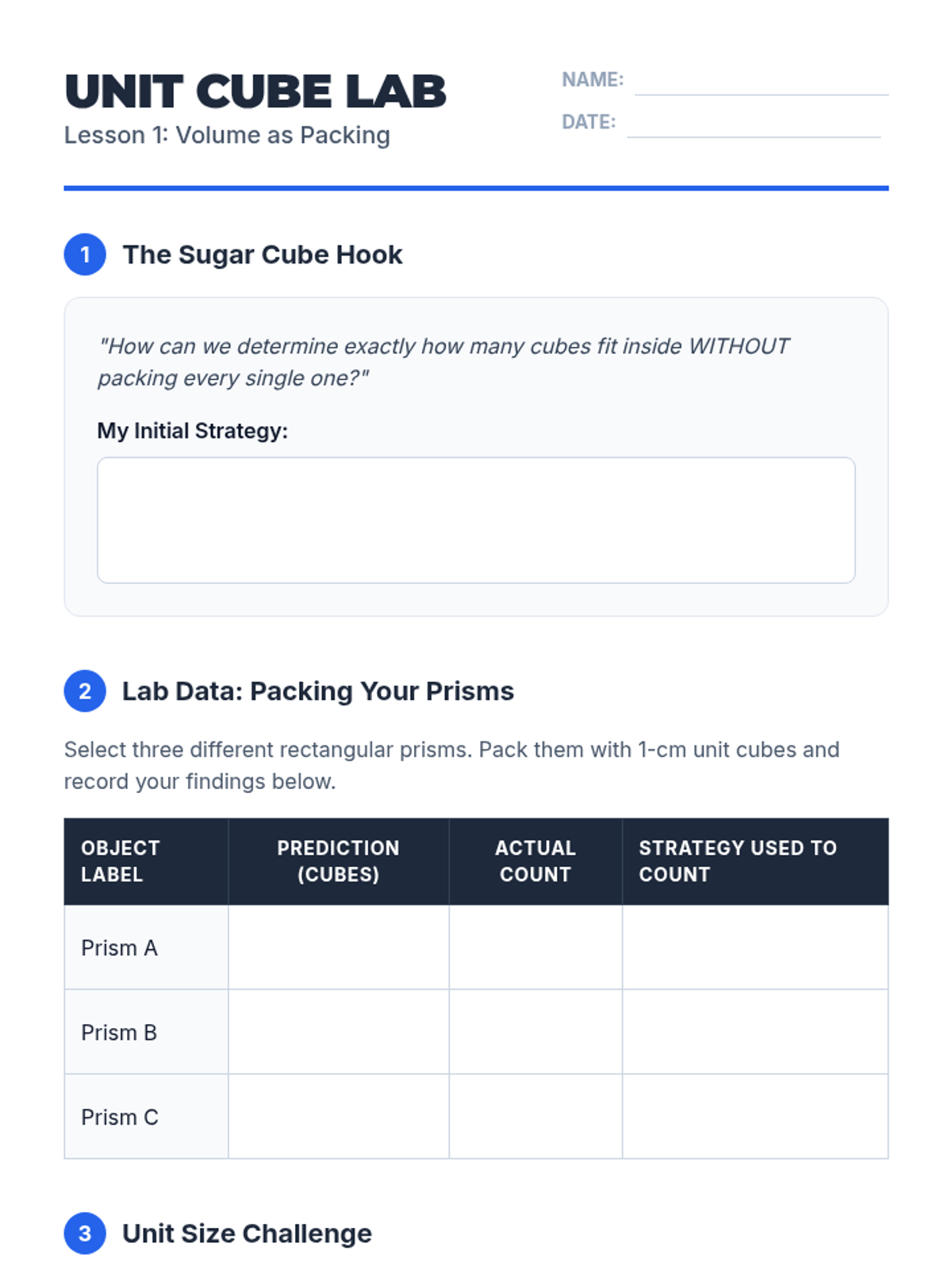
Task: Click the blue number 1 section badge
Action: [x=85, y=255]
